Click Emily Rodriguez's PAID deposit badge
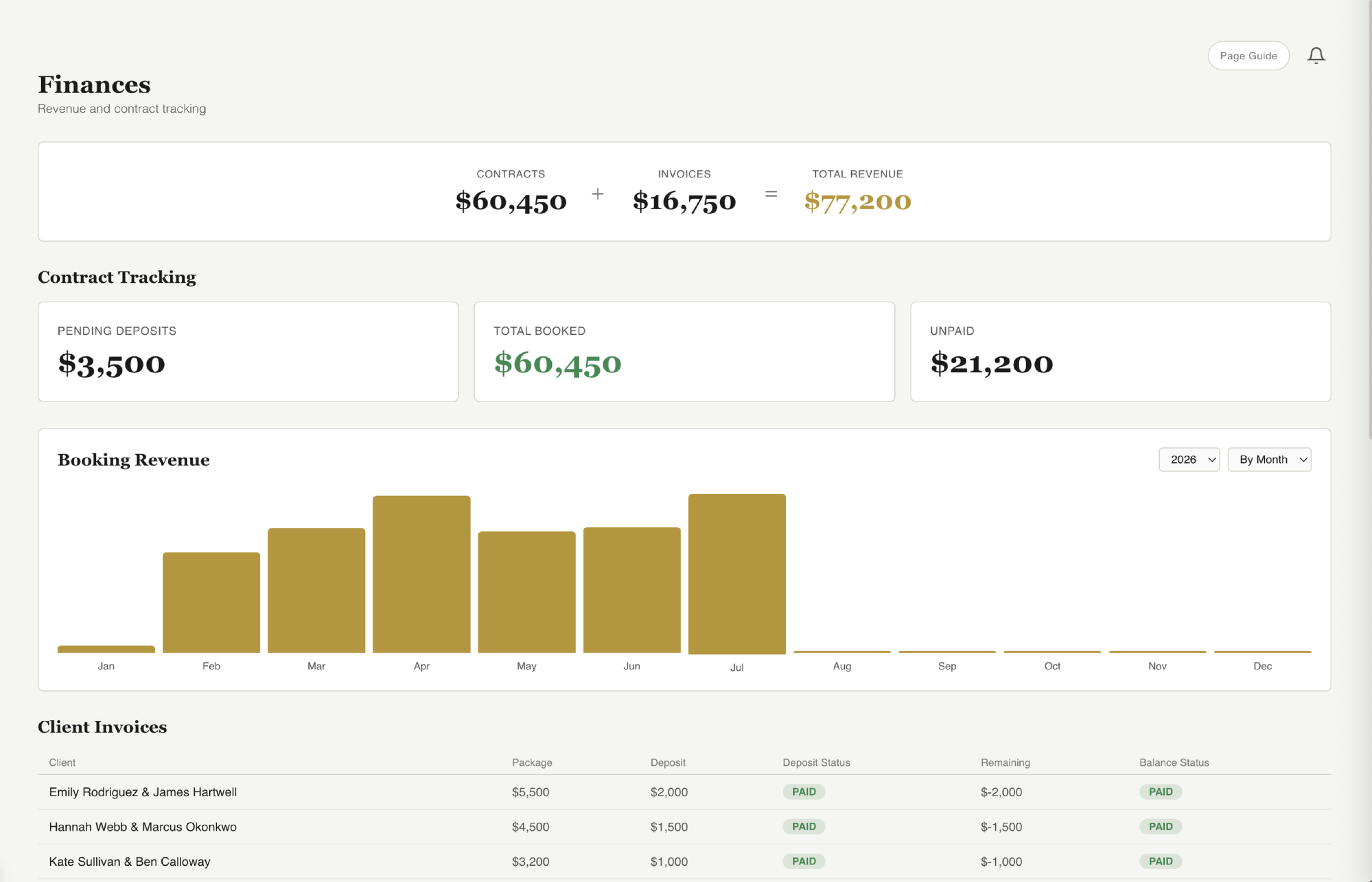This screenshot has height=882, width=1372. pyautogui.click(x=804, y=791)
